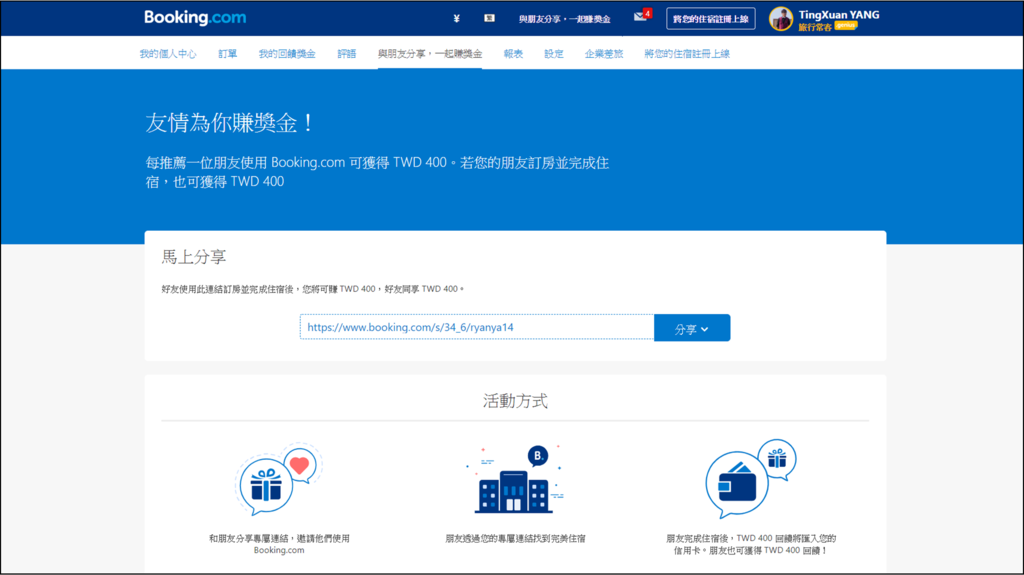1024x575 pixels.
Task: Open the 訂單 tab
Action: pos(227,54)
